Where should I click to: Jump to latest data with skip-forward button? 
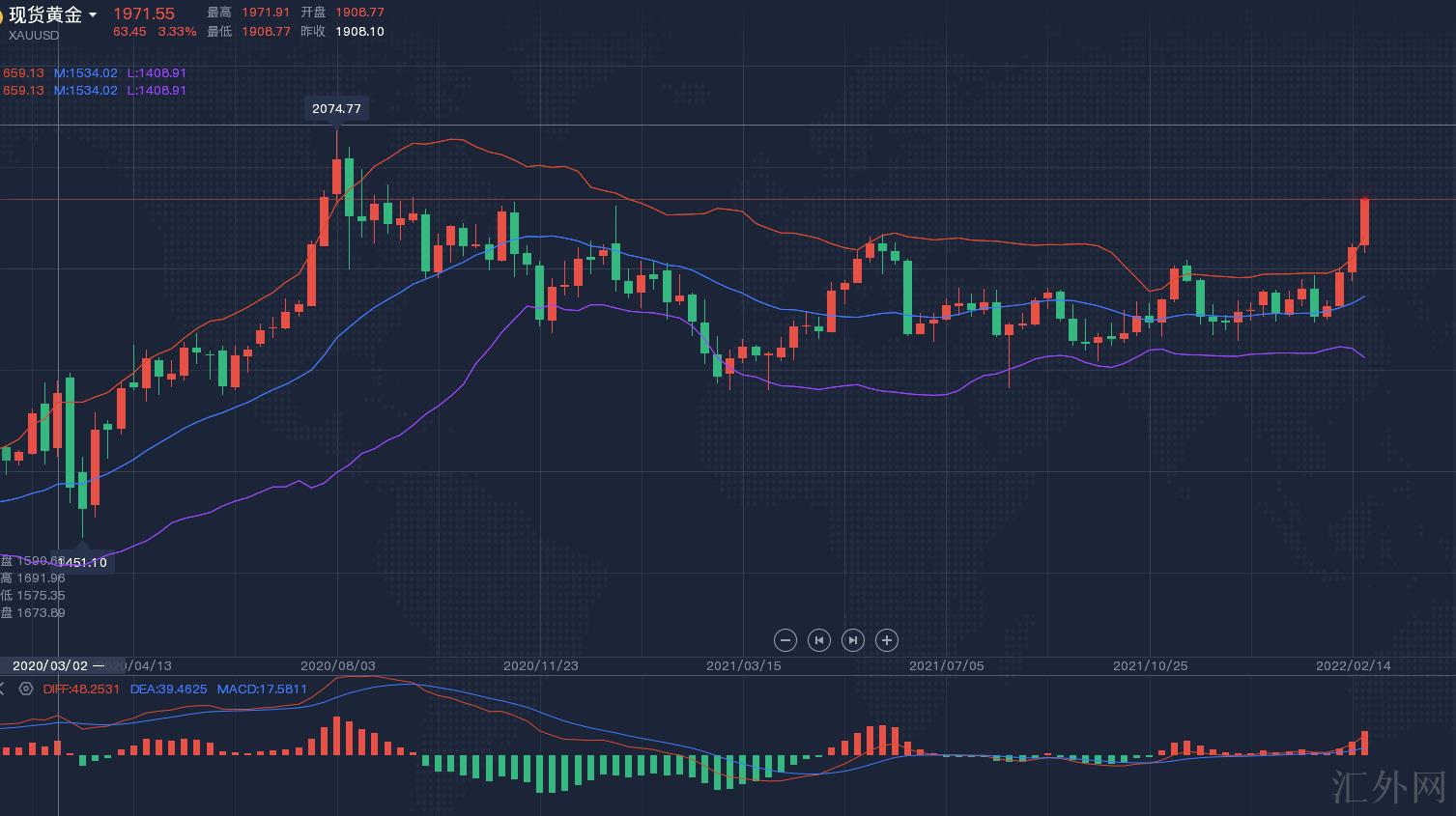[852, 640]
